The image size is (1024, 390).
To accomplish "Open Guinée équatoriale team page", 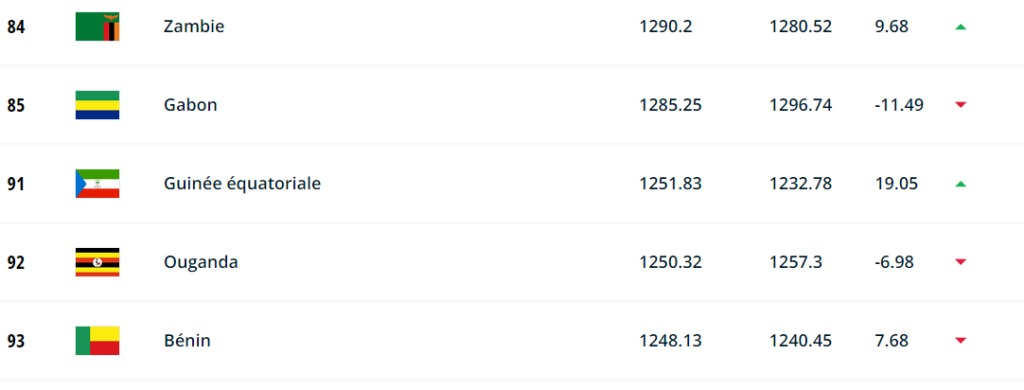I will click(242, 184).
